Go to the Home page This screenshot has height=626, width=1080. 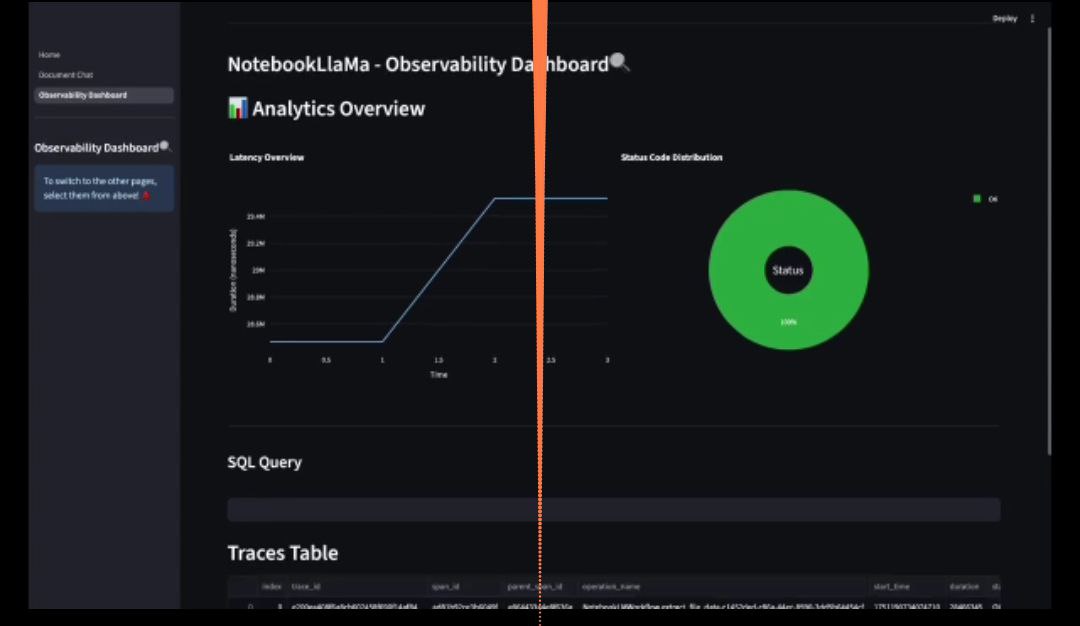tap(49, 55)
